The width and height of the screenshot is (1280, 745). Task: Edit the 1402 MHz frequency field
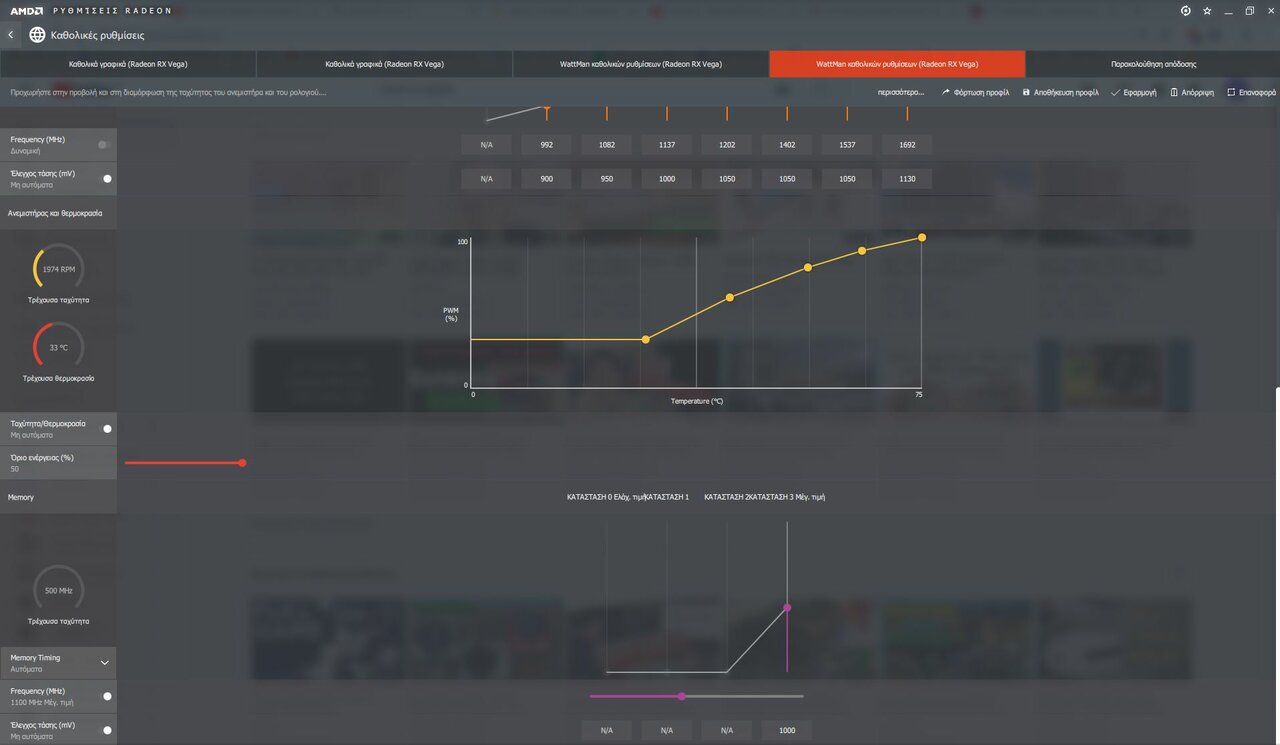click(x=787, y=145)
